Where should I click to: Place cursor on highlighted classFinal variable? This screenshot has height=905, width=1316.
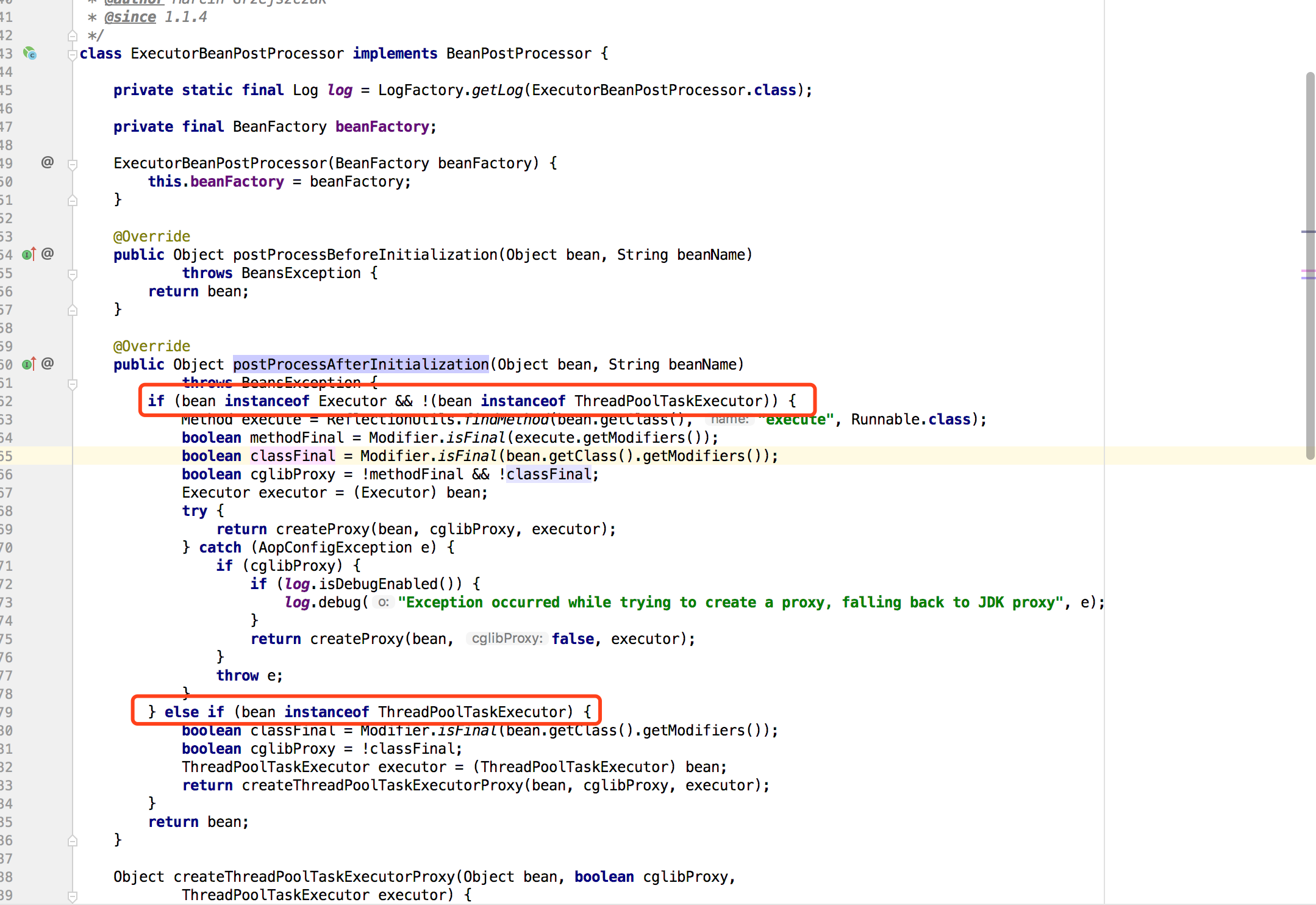293,456
